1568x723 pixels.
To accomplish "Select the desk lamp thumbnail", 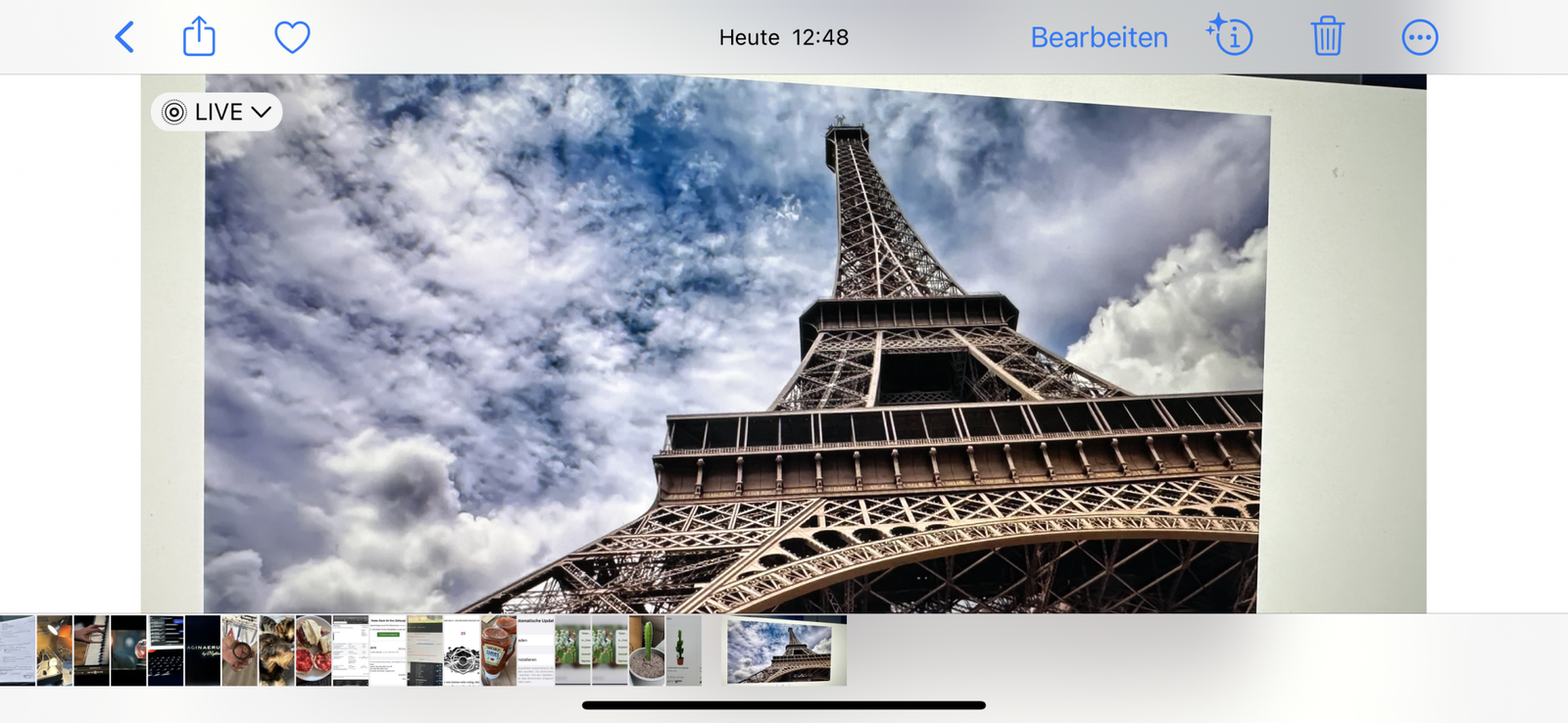I will (55, 651).
